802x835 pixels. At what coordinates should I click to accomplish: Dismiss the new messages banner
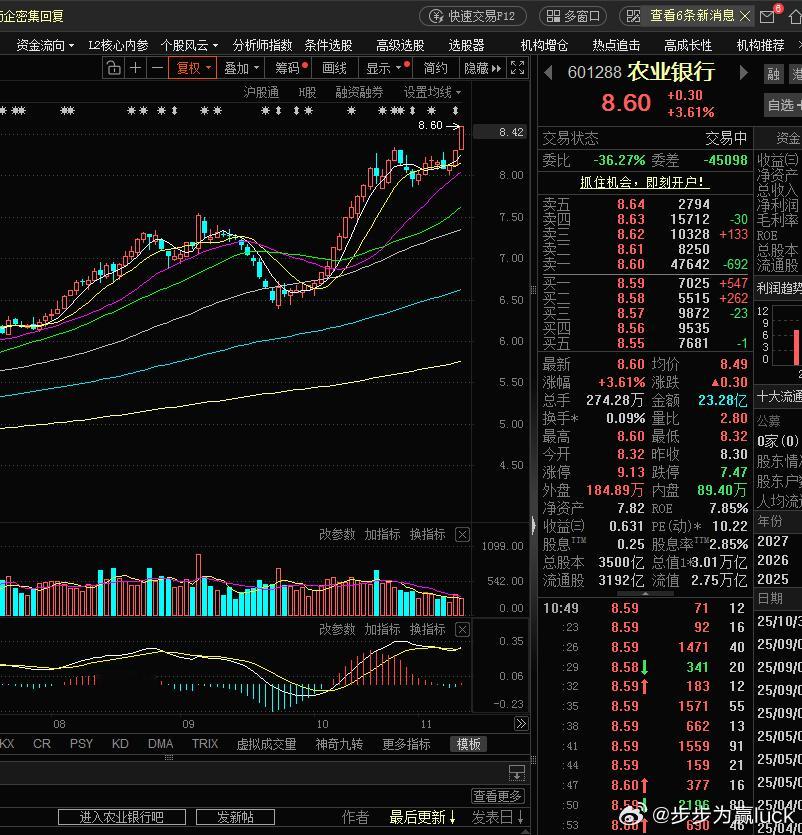745,17
